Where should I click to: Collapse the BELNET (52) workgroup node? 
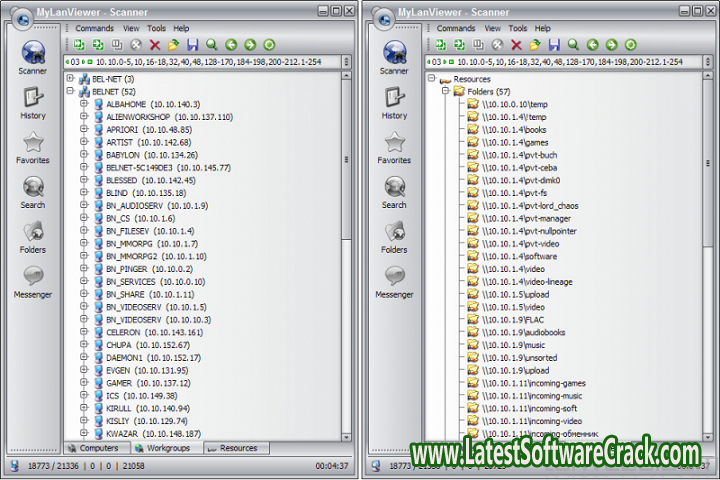pyautogui.click(x=71, y=91)
